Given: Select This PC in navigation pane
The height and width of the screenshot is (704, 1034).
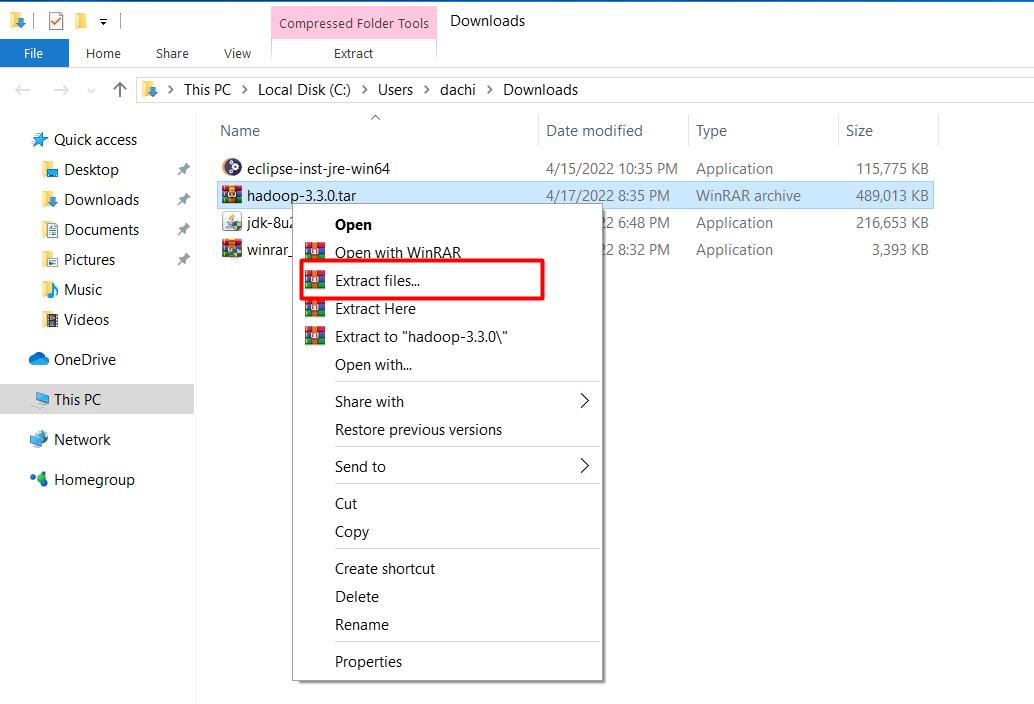Looking at the screenshot, I should click(77, 399).
